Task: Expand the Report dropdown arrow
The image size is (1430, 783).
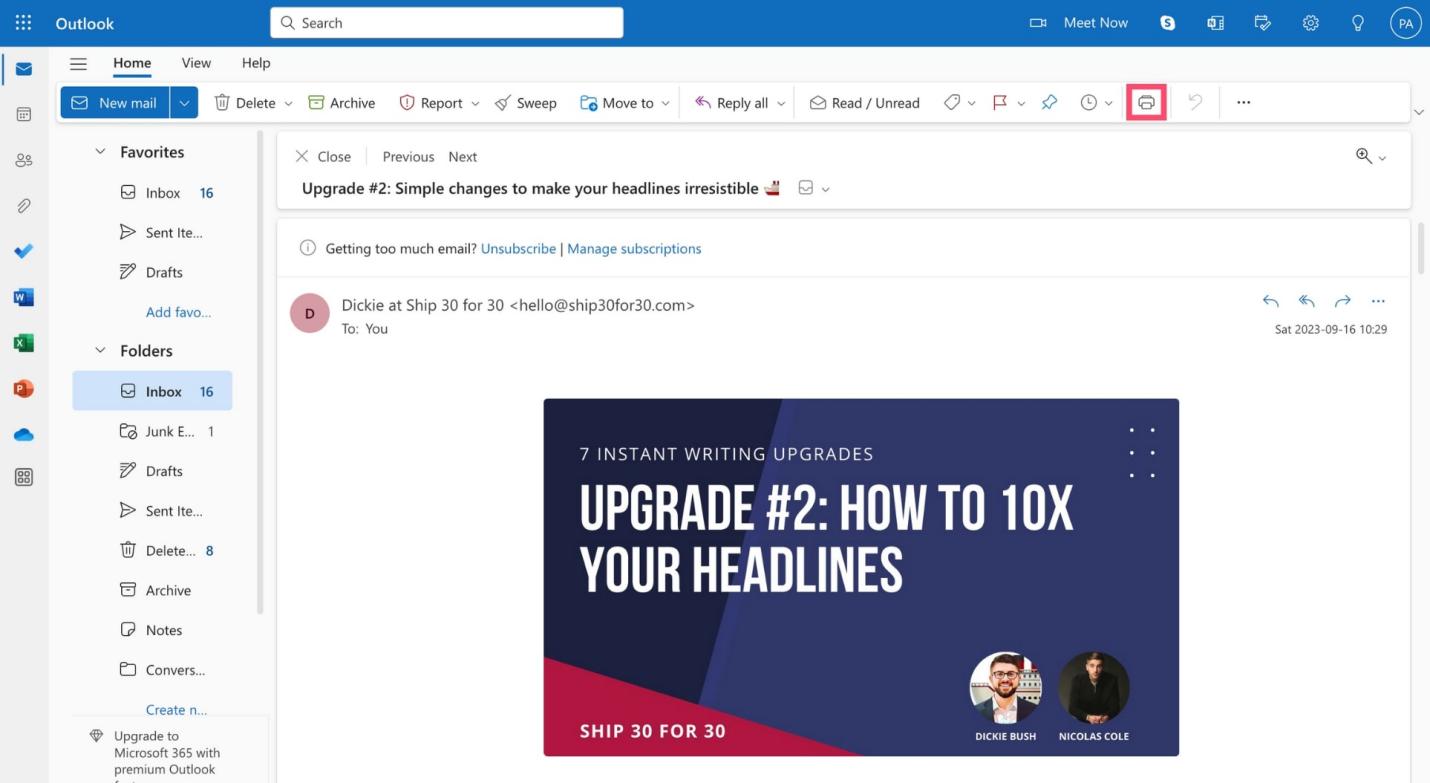Action: click(x=475, y=103)
